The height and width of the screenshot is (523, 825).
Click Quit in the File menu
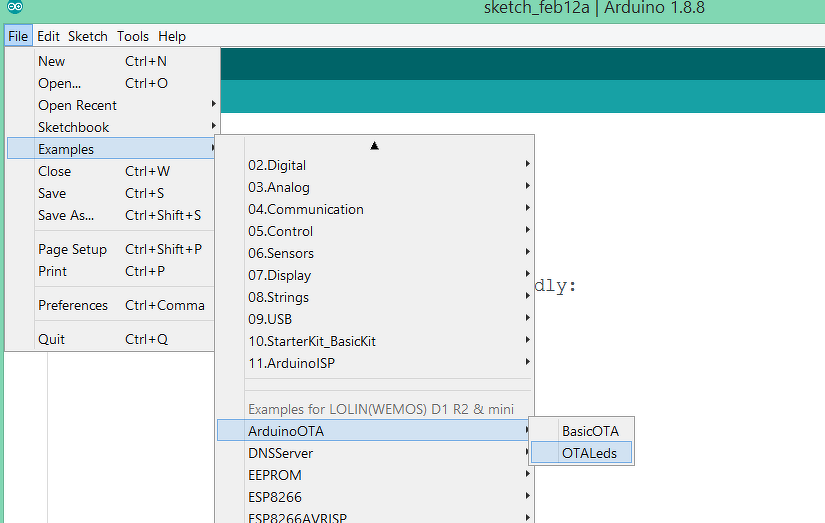[x=52, y=339]
